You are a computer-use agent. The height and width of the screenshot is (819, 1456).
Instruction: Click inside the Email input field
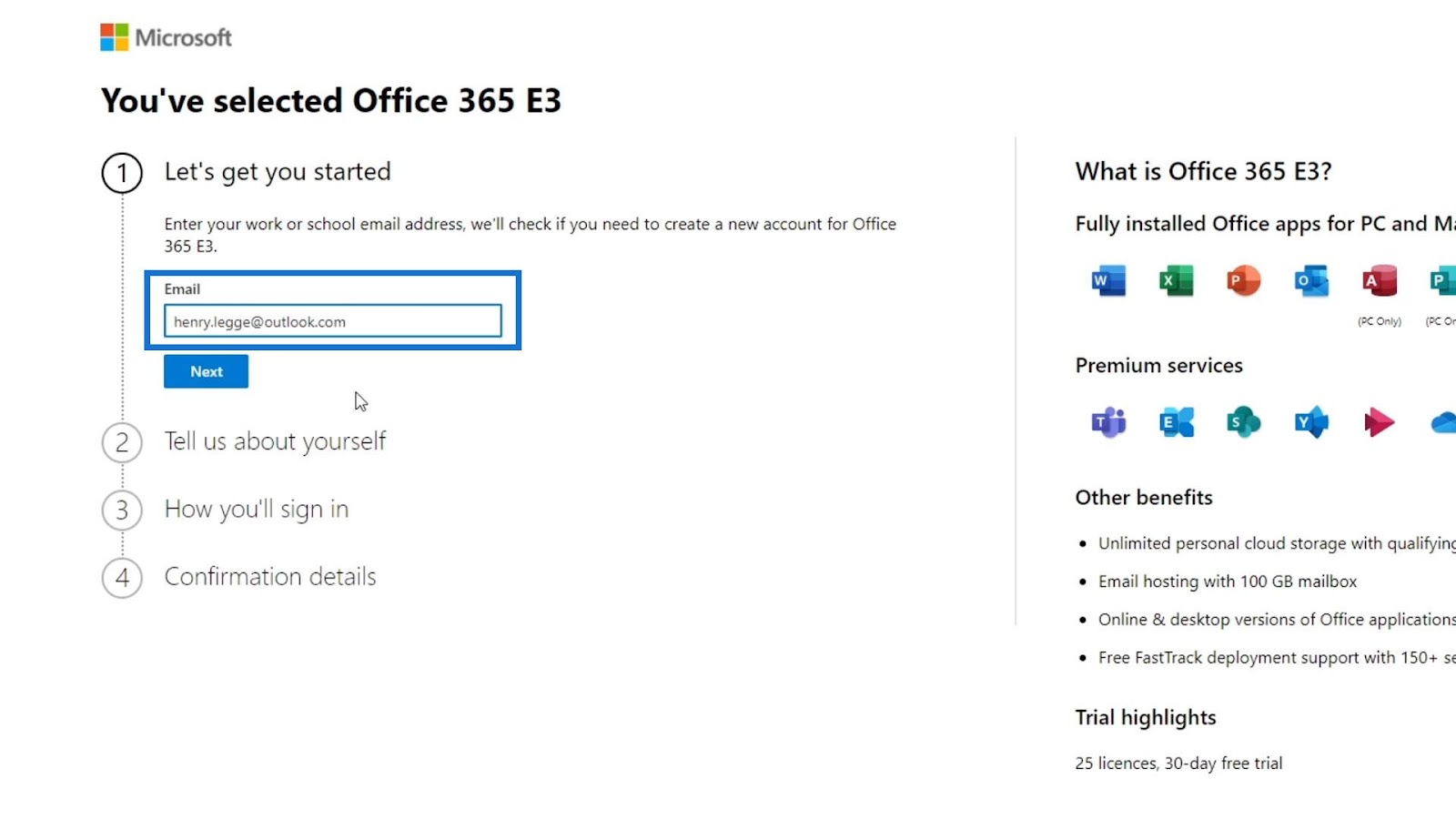(333, 321)
